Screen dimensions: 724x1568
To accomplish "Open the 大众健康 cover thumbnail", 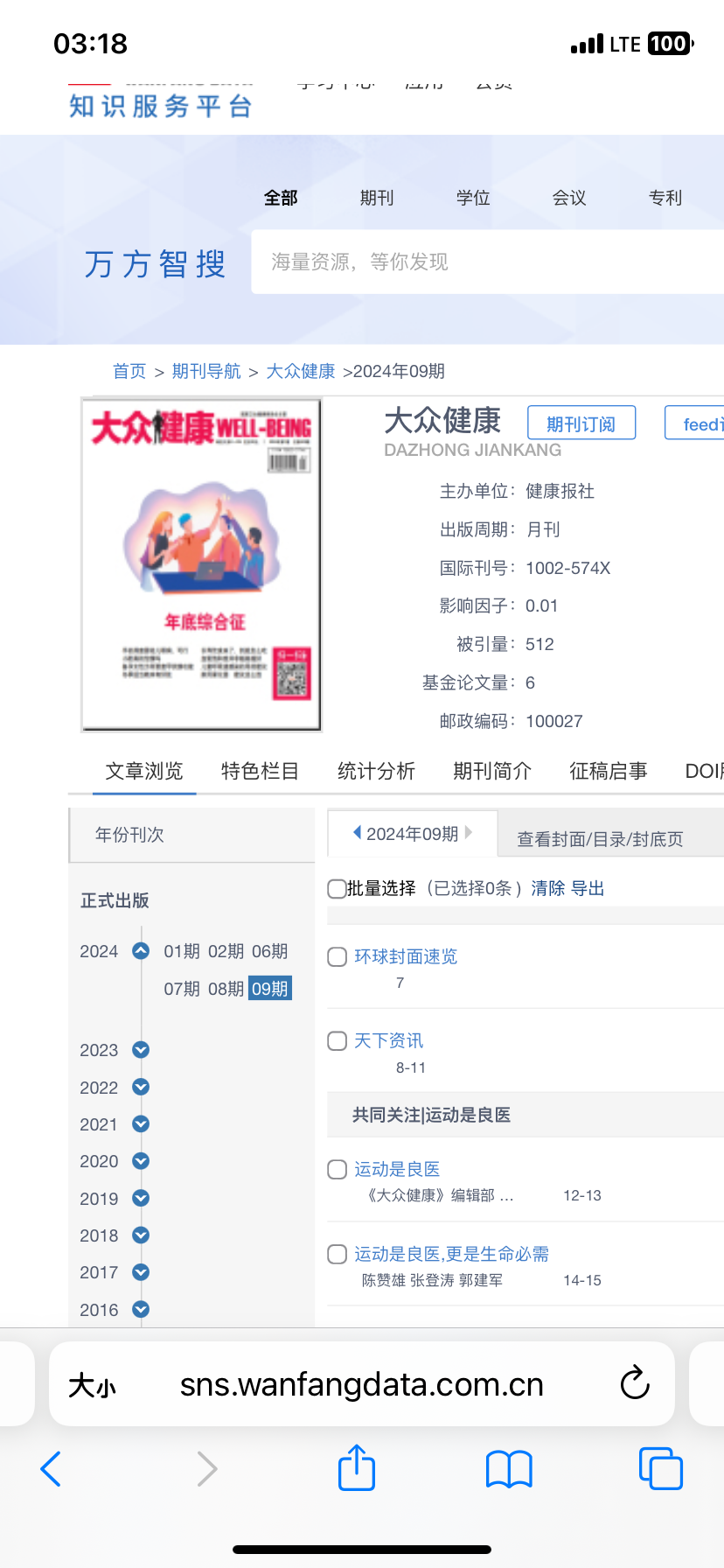I will click(x=202, y=564).
